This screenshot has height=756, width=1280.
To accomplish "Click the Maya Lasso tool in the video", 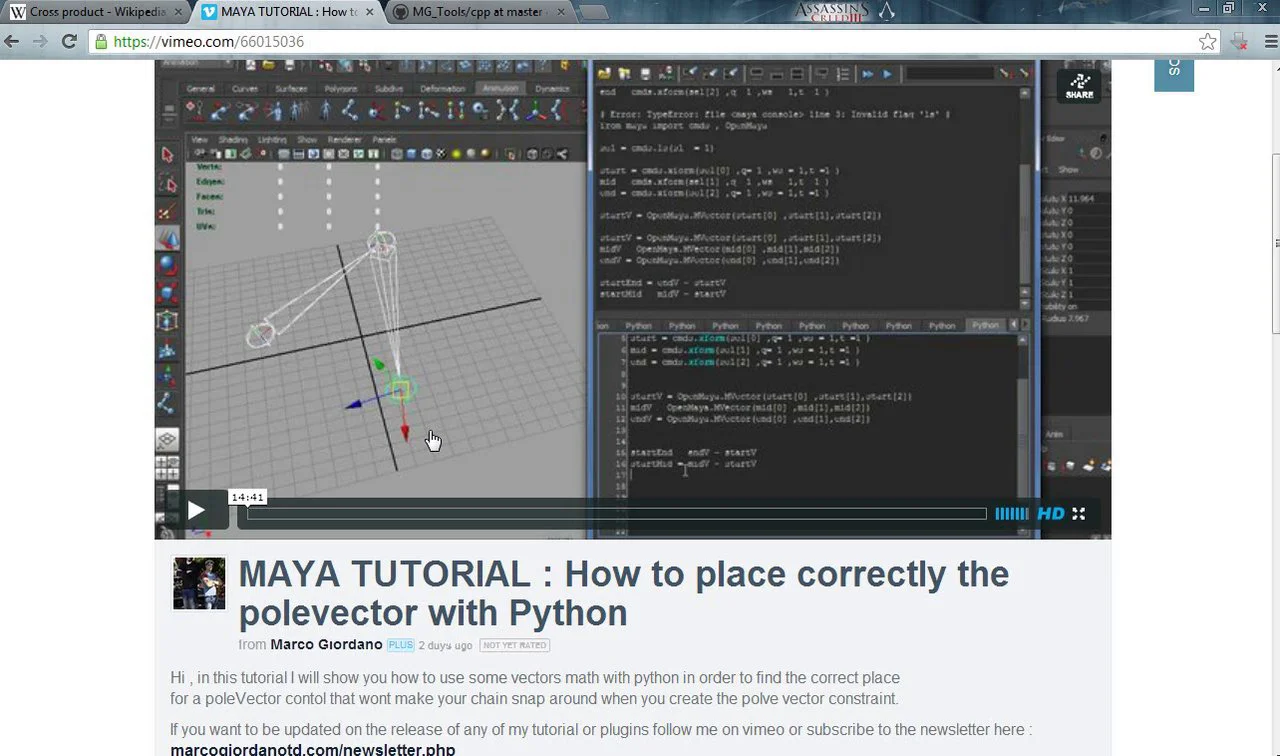I will pos(167,183).
